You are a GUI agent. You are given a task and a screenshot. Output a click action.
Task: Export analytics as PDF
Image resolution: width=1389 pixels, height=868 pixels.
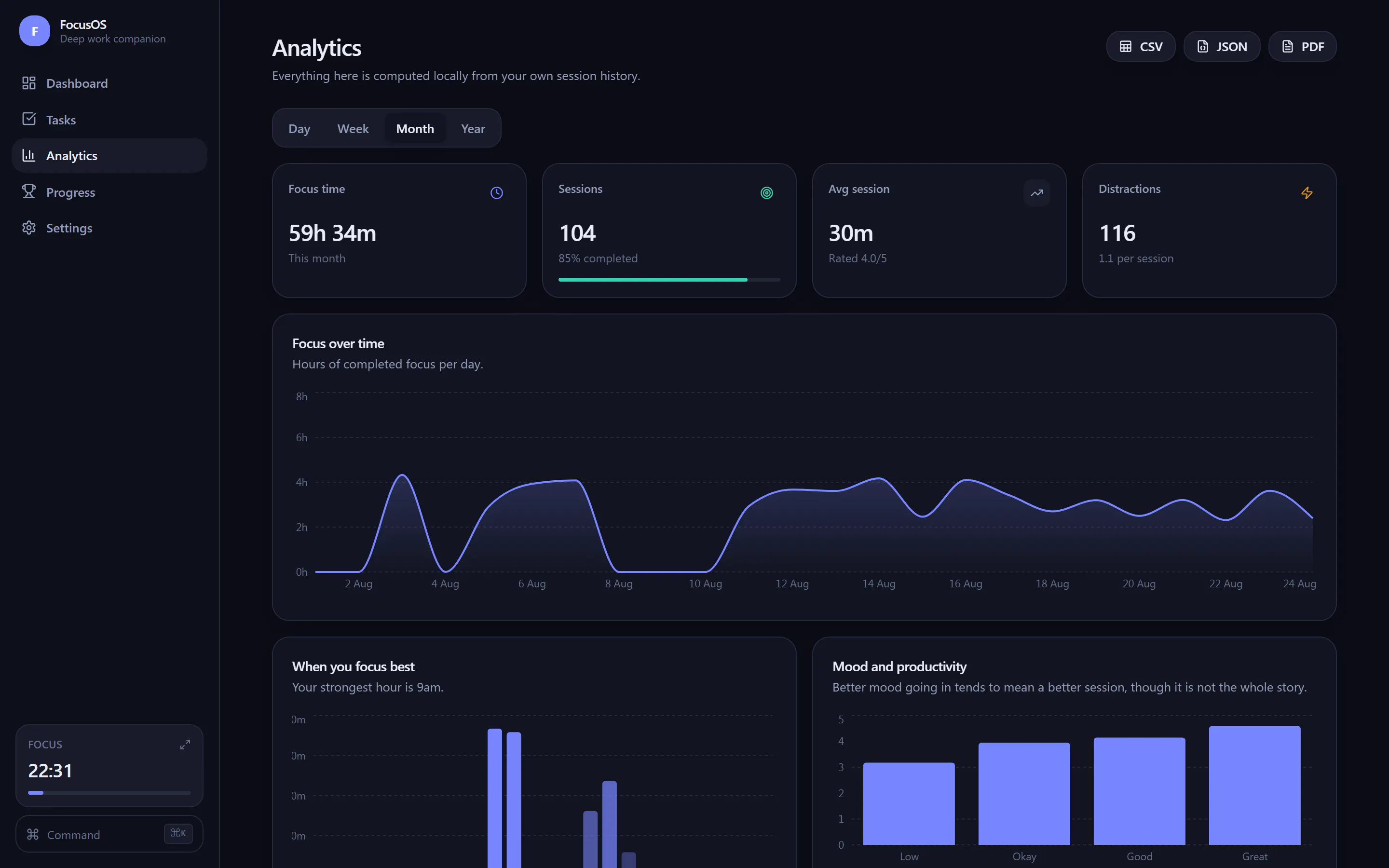coord(1302,46)
